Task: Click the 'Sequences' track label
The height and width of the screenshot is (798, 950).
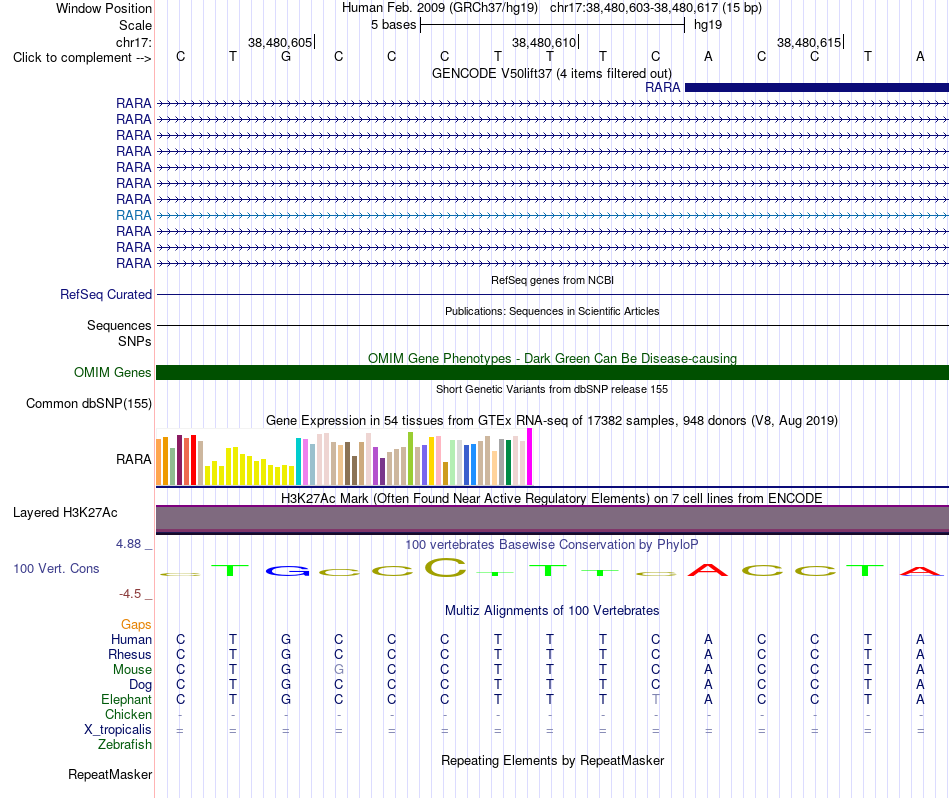Action: coord(119,325)
